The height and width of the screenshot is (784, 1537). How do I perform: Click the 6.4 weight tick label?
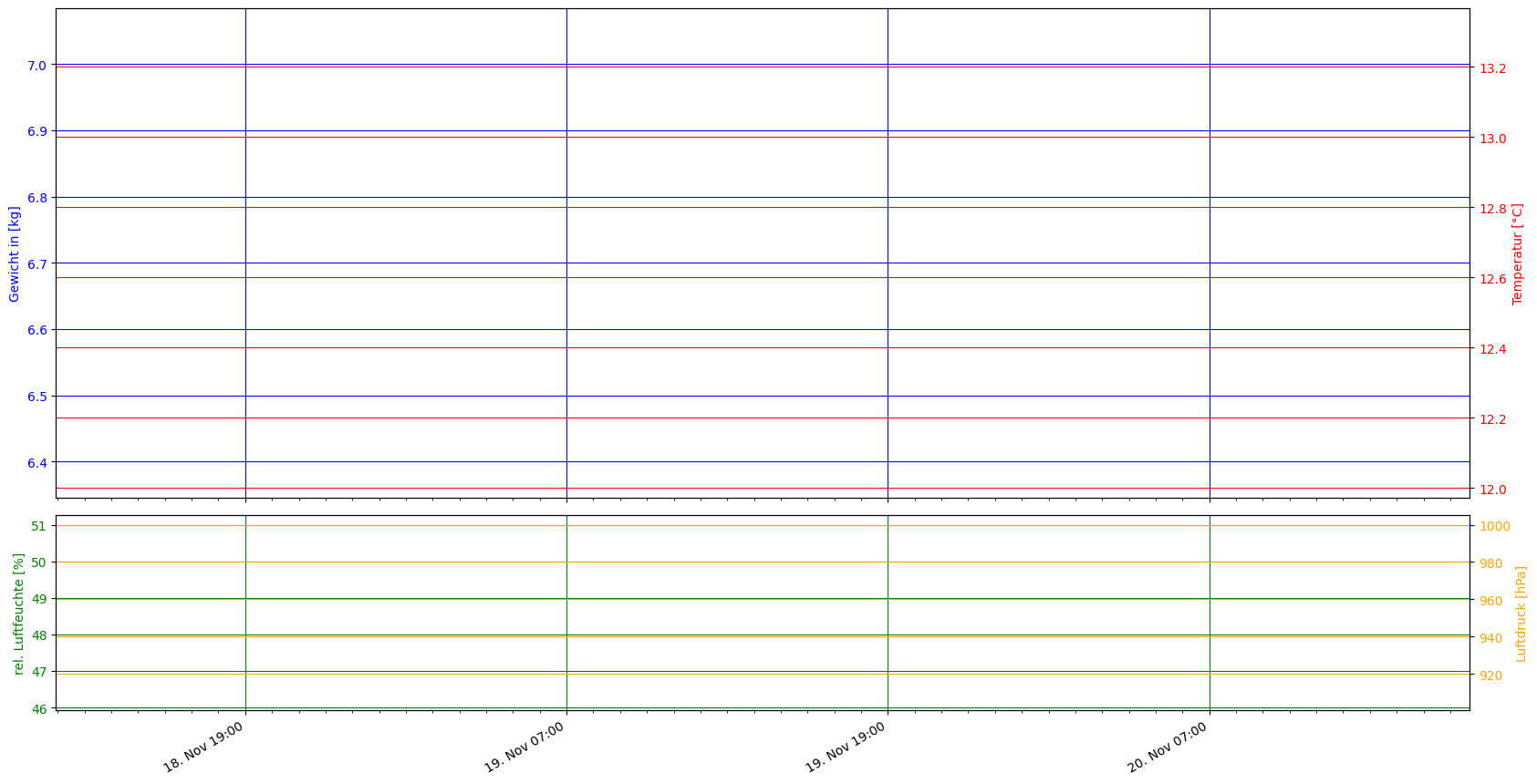click(x=37, y=463)
